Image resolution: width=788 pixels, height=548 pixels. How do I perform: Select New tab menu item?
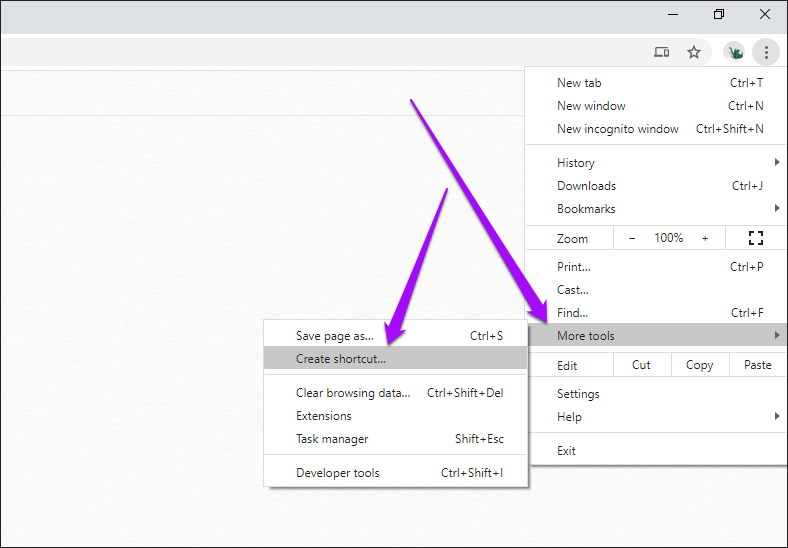point(656,83)
